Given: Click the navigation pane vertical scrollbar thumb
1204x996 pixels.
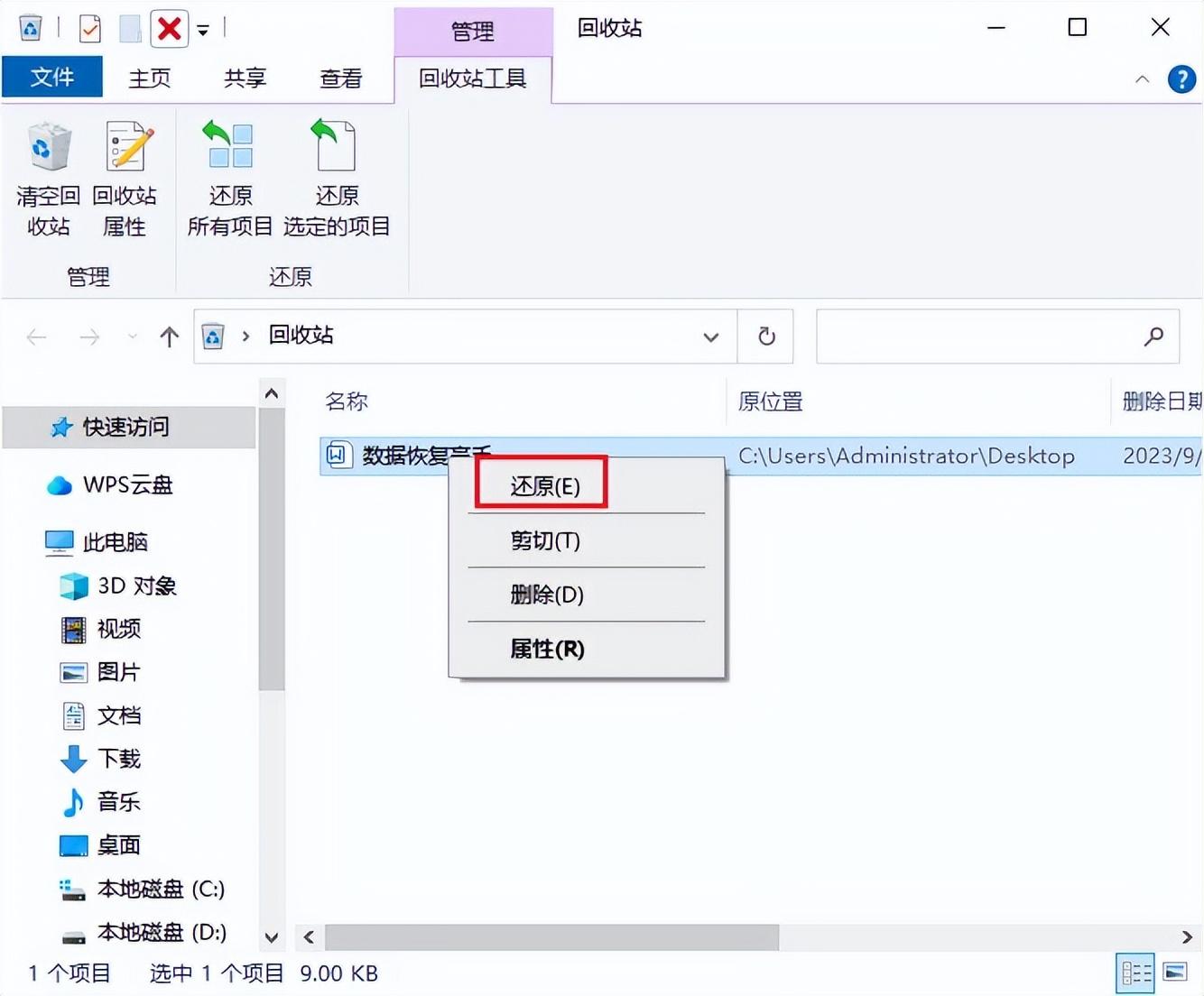Looking at the screenshot, I should pyautogui.click(x=272, y=549).
